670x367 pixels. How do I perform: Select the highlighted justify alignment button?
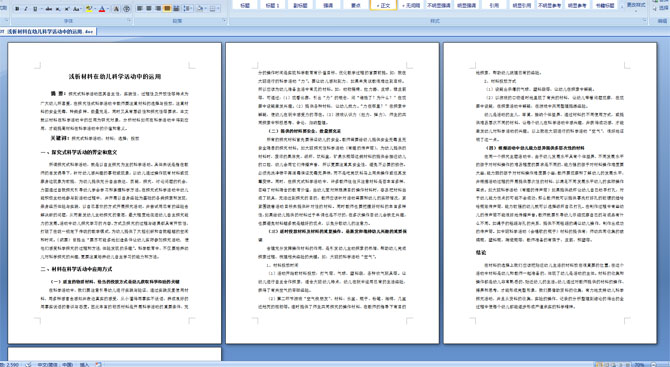[167, 8]
